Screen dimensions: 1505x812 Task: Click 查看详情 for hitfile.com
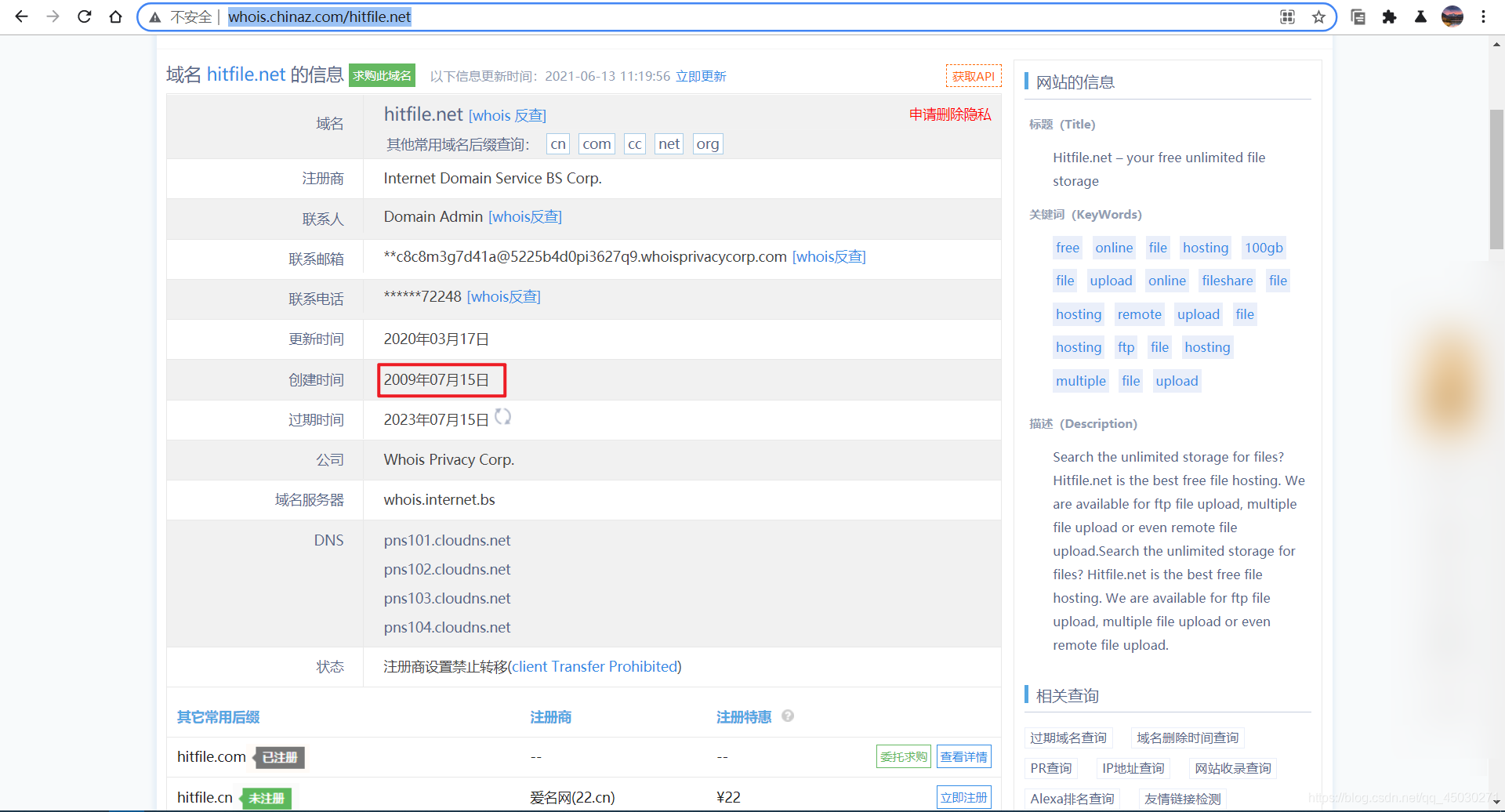pos(964,756)
